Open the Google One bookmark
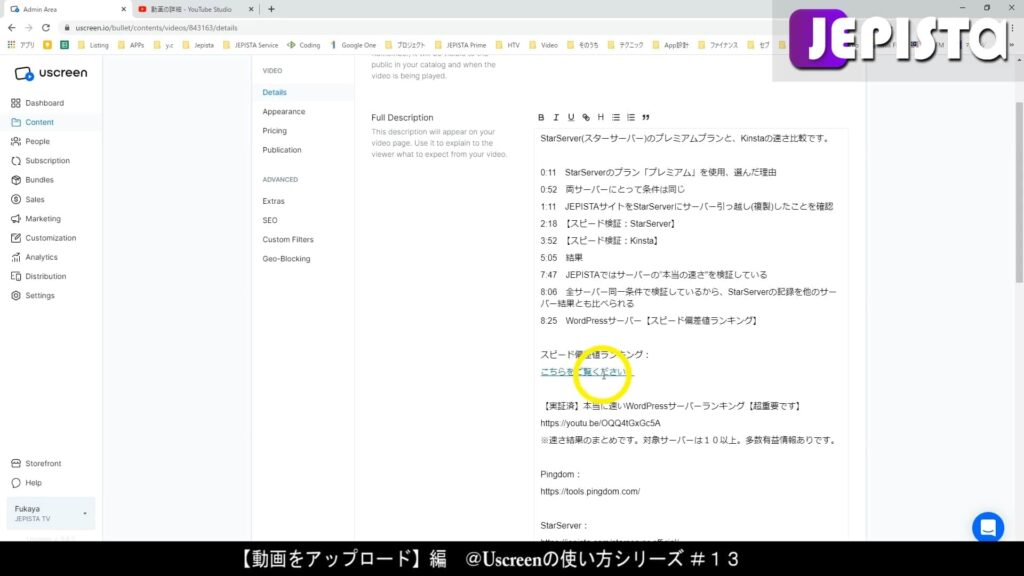Image resolution: width=1024 pixels, height=576 pixels. point(353,45)
